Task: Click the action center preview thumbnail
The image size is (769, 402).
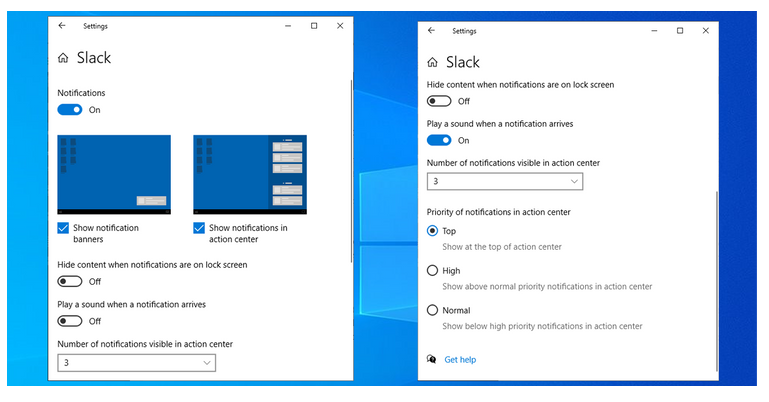Action: 250,175
